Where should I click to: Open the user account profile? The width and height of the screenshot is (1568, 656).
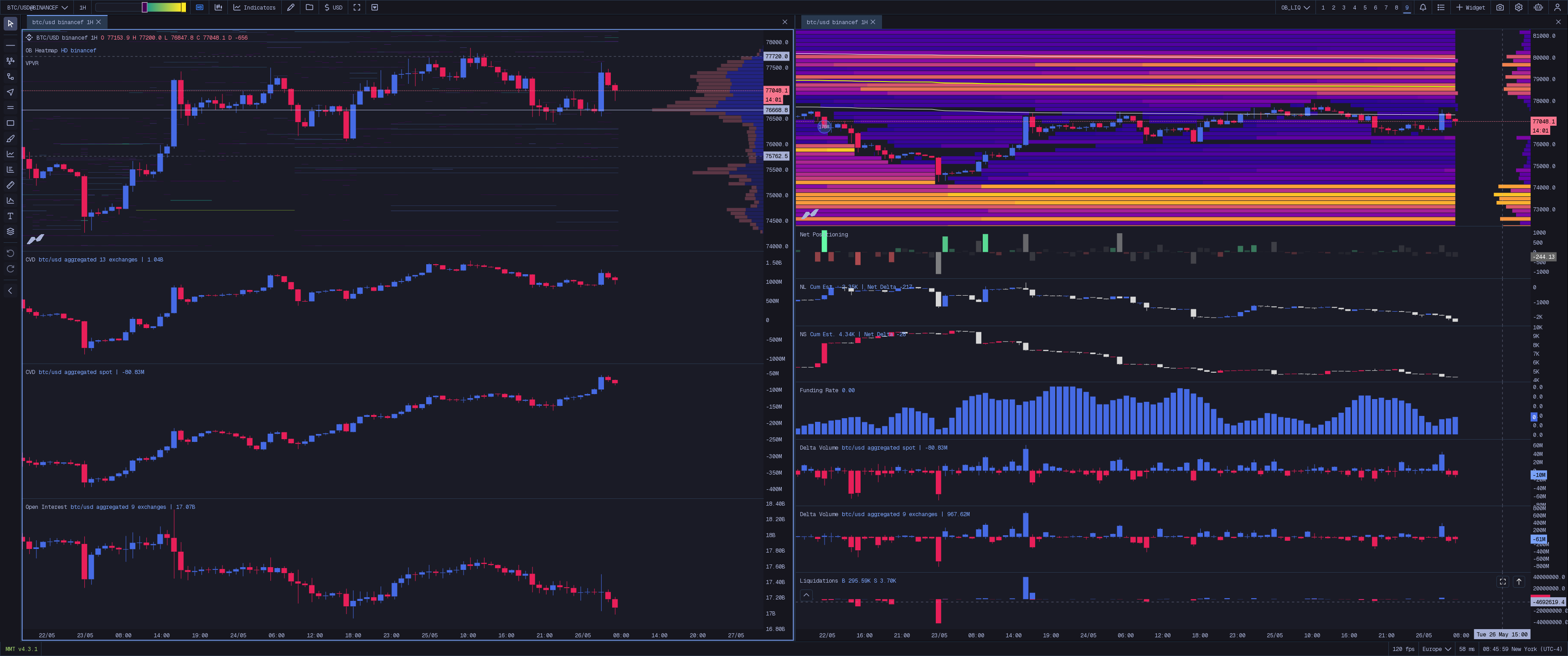pyautogui.click(x=1558, y=7)
